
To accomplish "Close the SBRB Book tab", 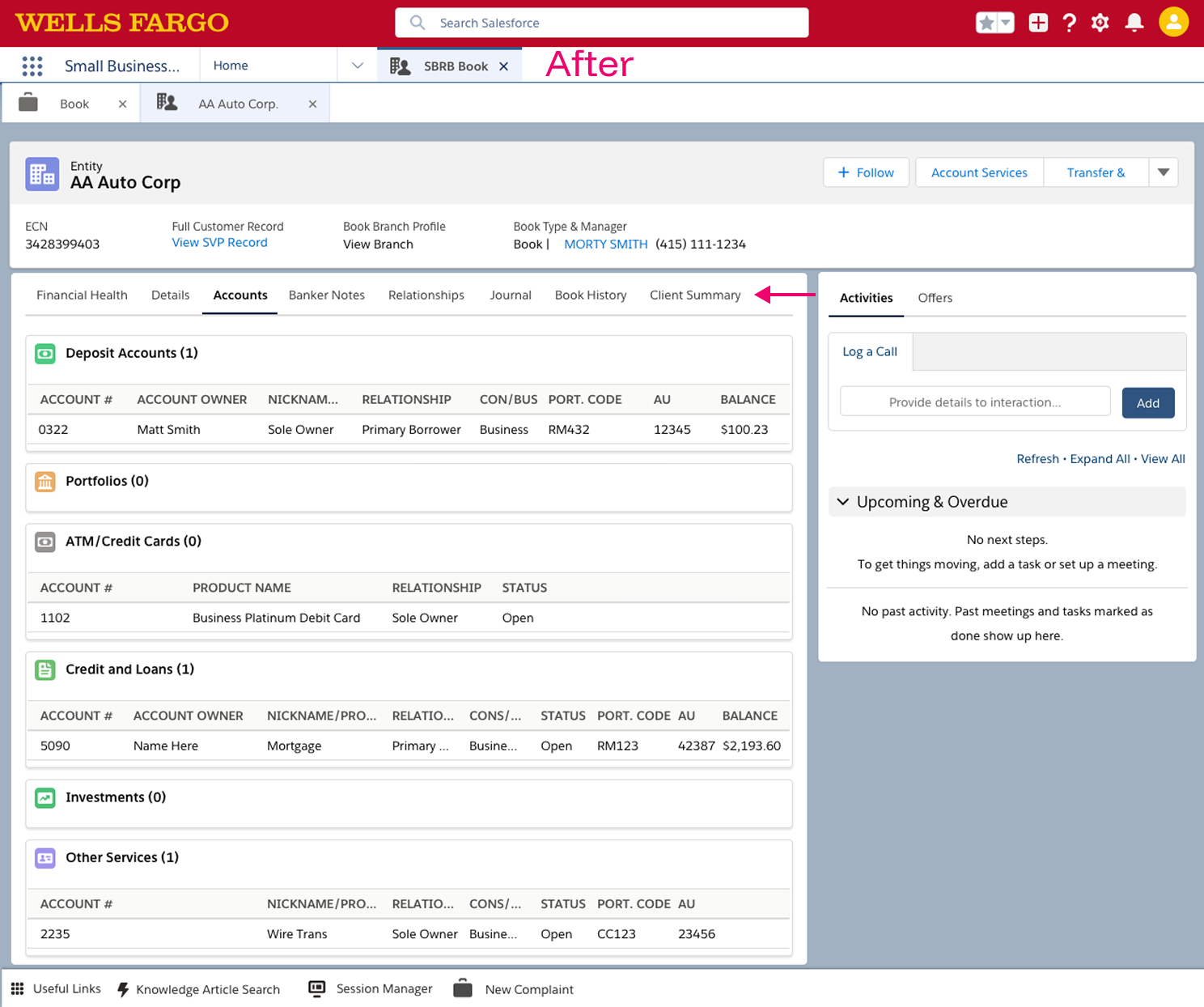I will (x=504, y=66).
